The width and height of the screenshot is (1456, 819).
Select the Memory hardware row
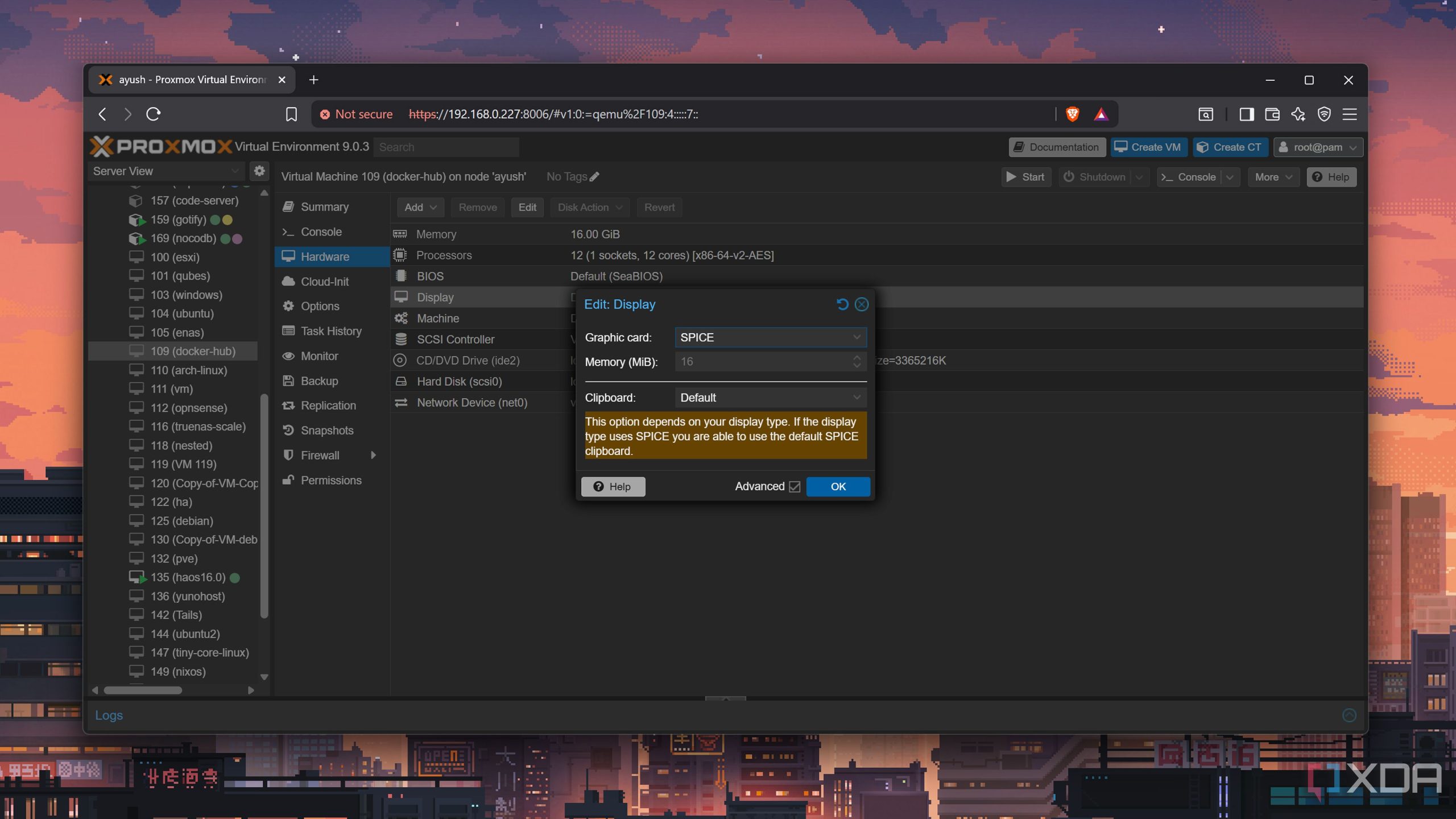pyautogui.click(x=876, y=234)
